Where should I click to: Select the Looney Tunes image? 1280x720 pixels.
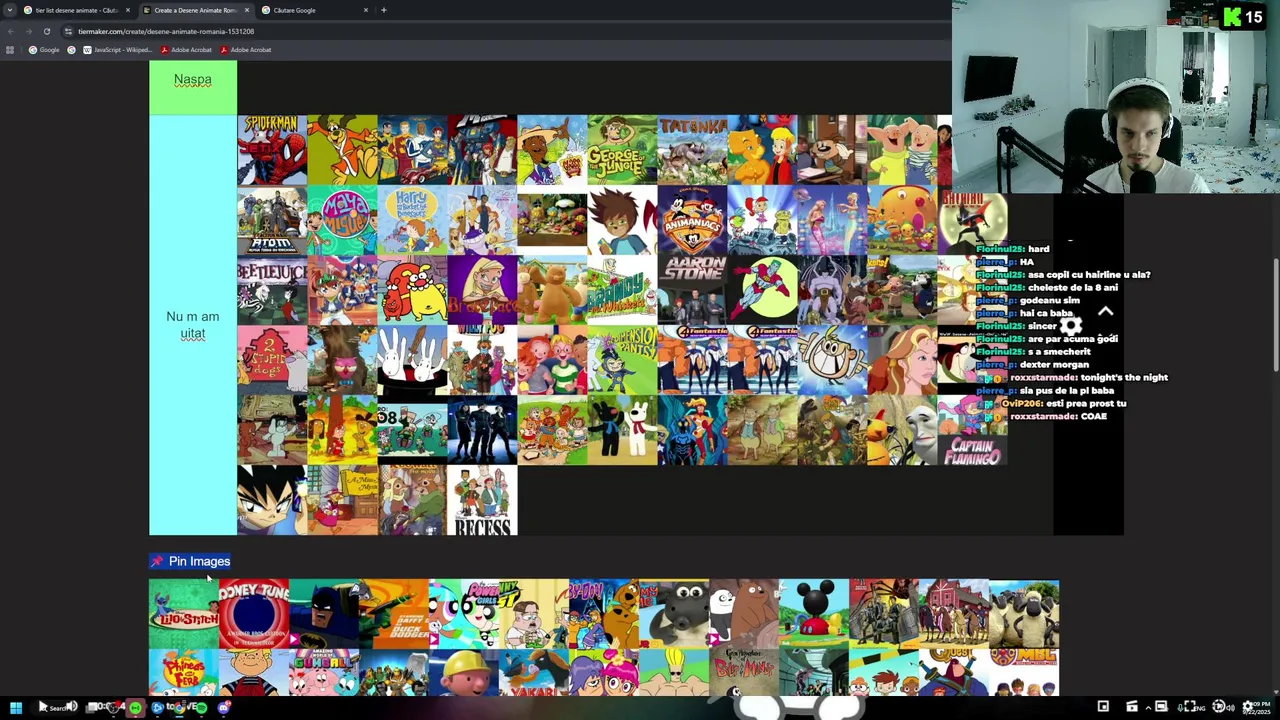coord(254,614)
